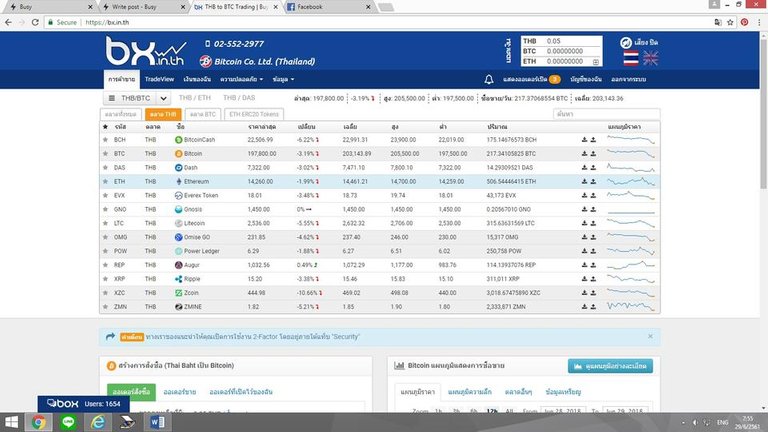Click the deposit icon in BCH row
The image size is (768, 432).
(x=584, y=140)
